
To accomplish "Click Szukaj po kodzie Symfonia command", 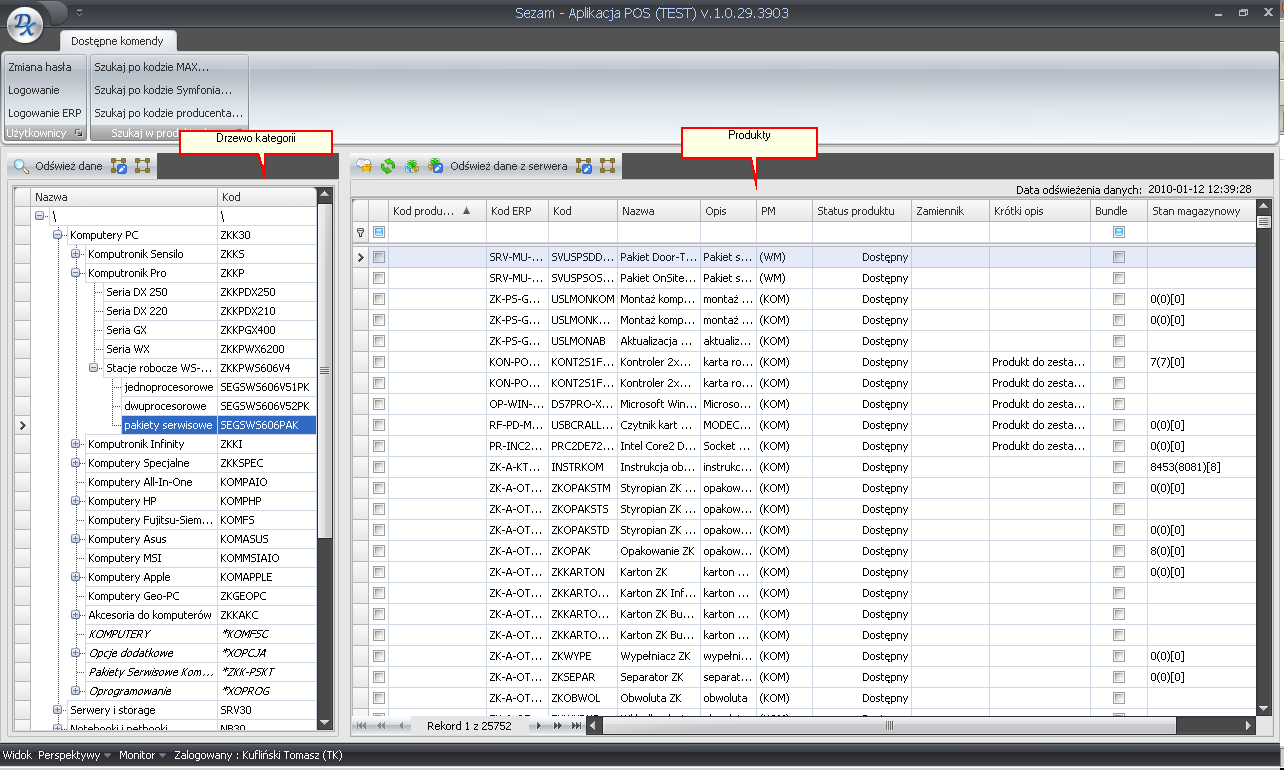I will (163, 90).
